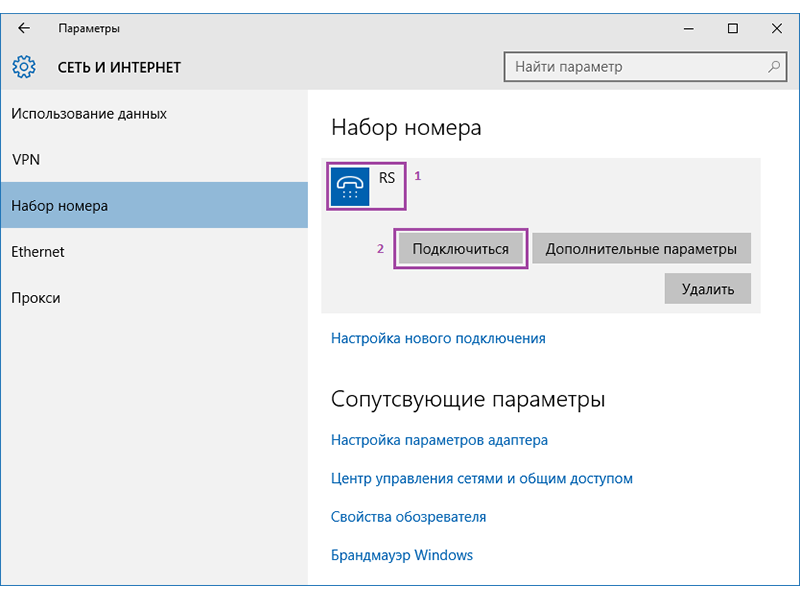Click the magnifier icon in search box
Screen dimensions: 800x600
pos(773,68)
